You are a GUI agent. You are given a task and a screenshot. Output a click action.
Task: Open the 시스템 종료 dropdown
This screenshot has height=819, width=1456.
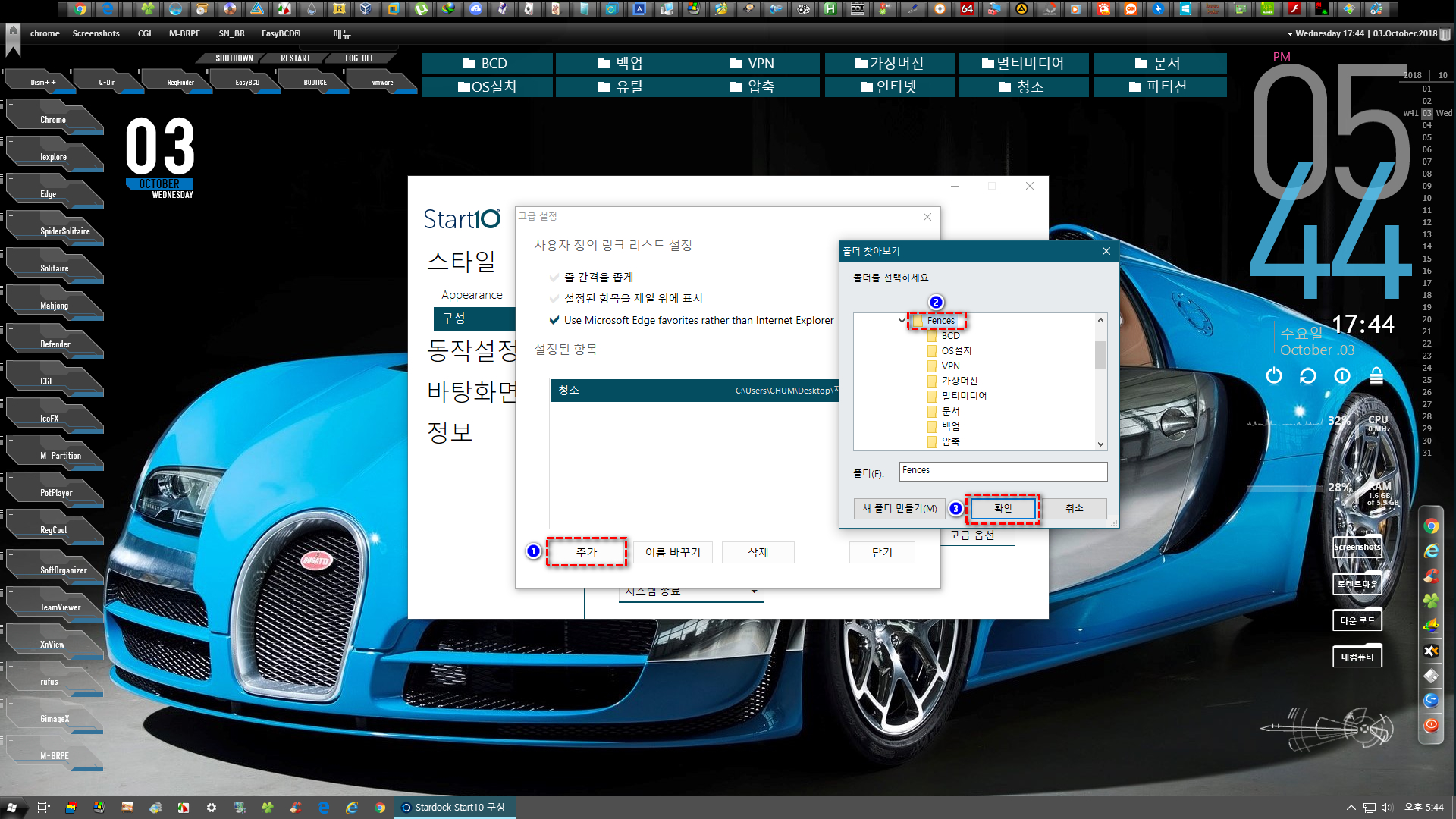[691, 591]
